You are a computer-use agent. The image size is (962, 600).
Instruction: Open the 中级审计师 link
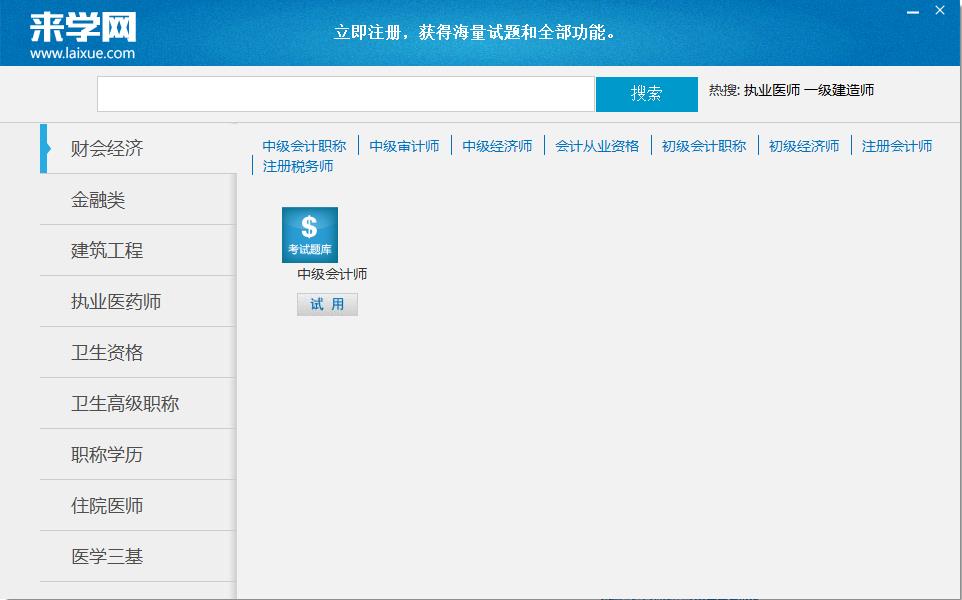click(x=404, y=146)
